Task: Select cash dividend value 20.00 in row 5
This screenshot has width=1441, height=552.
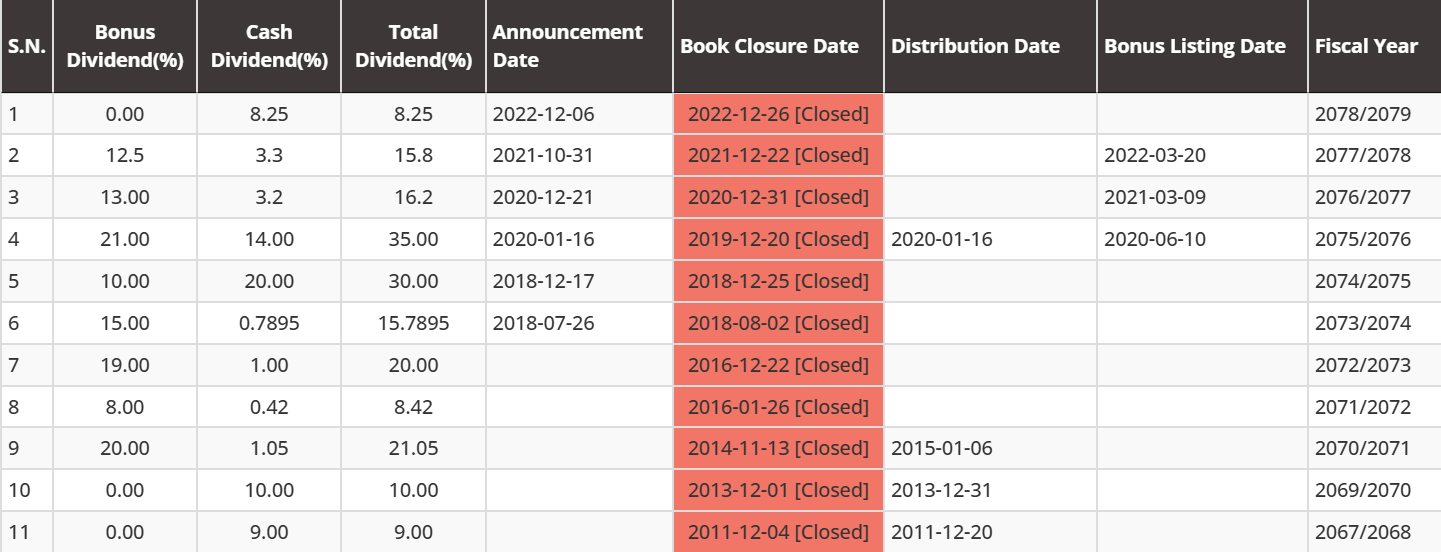Action: [x=269, y=281]
